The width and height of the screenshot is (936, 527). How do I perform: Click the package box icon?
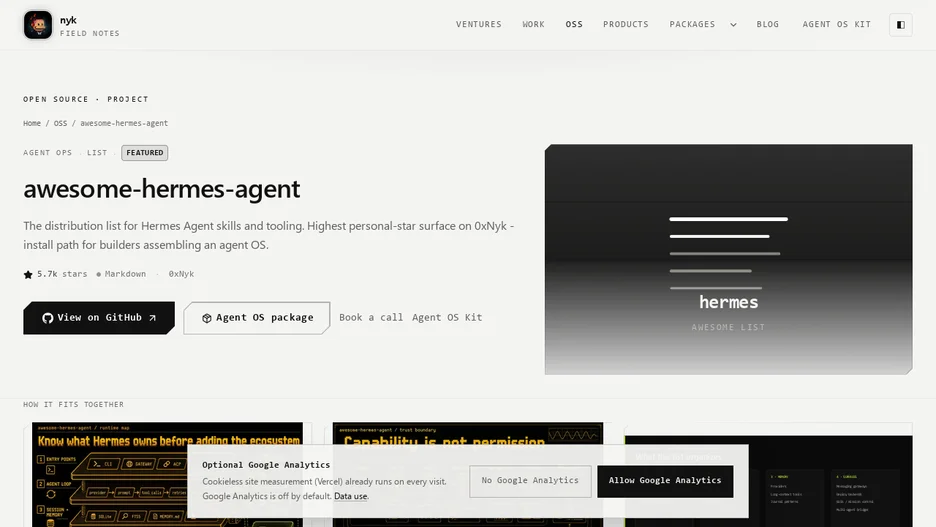[207, 318]
